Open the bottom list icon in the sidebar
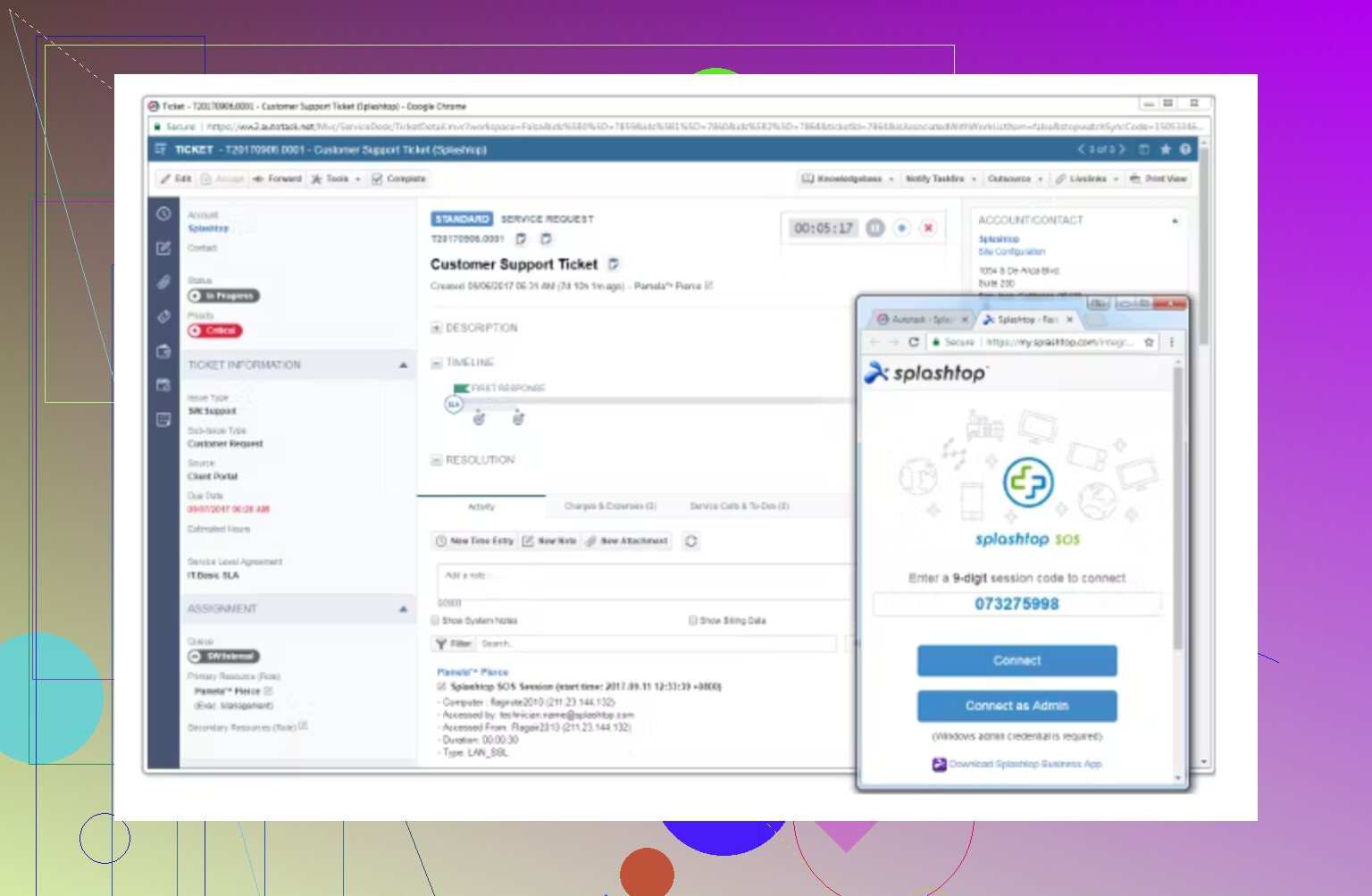 (x=163, y=419)
